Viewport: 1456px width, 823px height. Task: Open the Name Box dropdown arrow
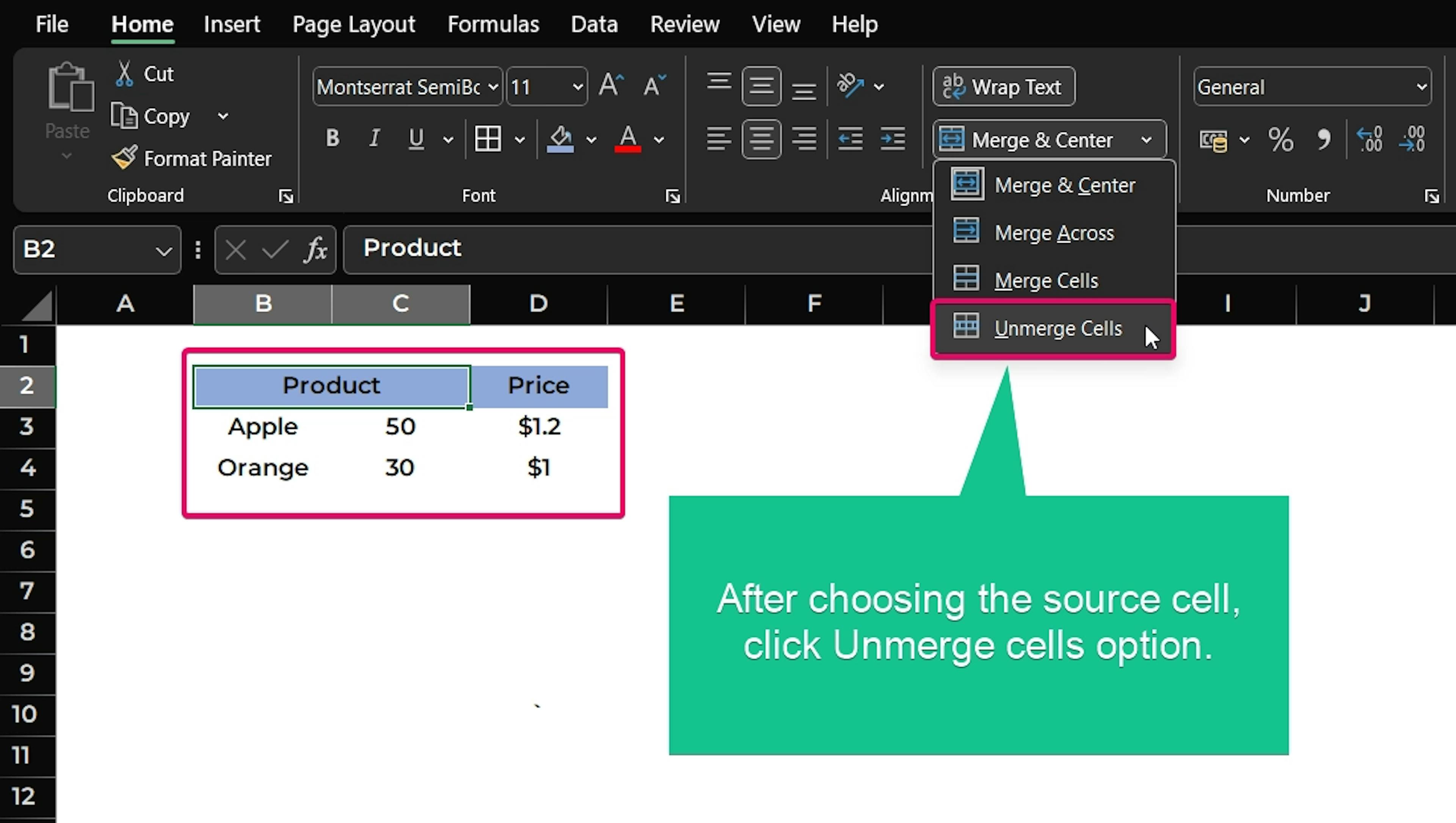pyautogui.click(x=164, y=250)
